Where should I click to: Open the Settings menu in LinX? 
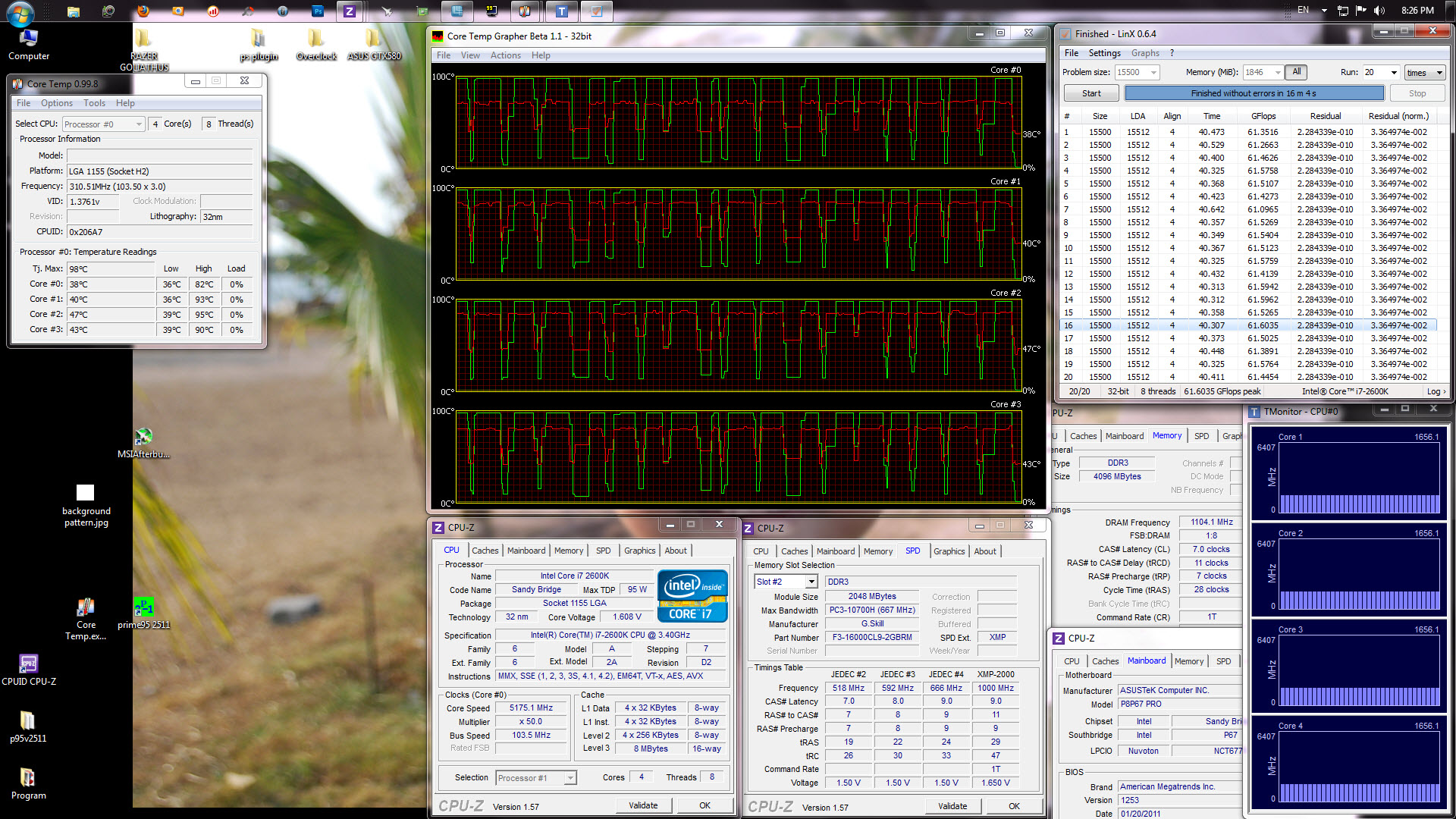1104,53
